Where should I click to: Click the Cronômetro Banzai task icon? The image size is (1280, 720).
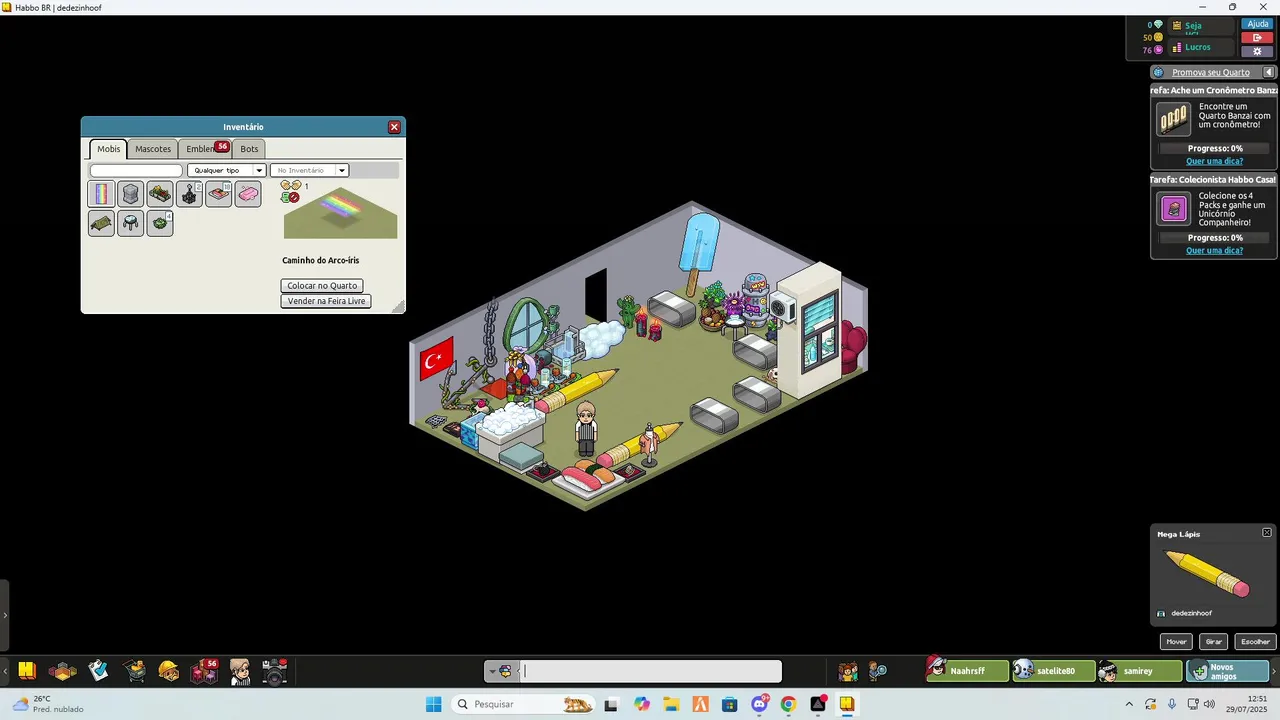click(1173, 120)
